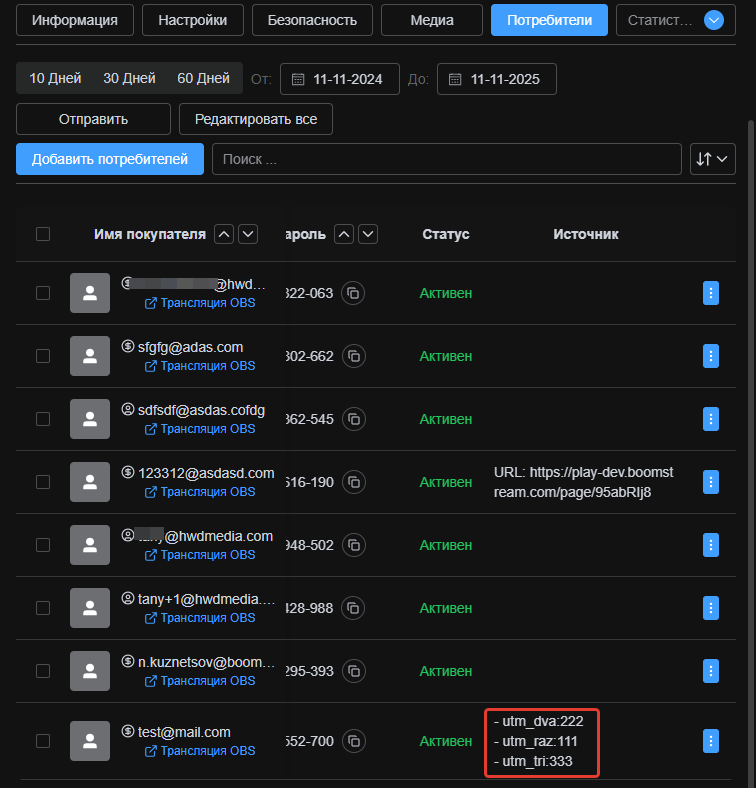Check the sfgfg@adas.com row checkbox
The height and width of the screenshot is (788, 756).
43,356
